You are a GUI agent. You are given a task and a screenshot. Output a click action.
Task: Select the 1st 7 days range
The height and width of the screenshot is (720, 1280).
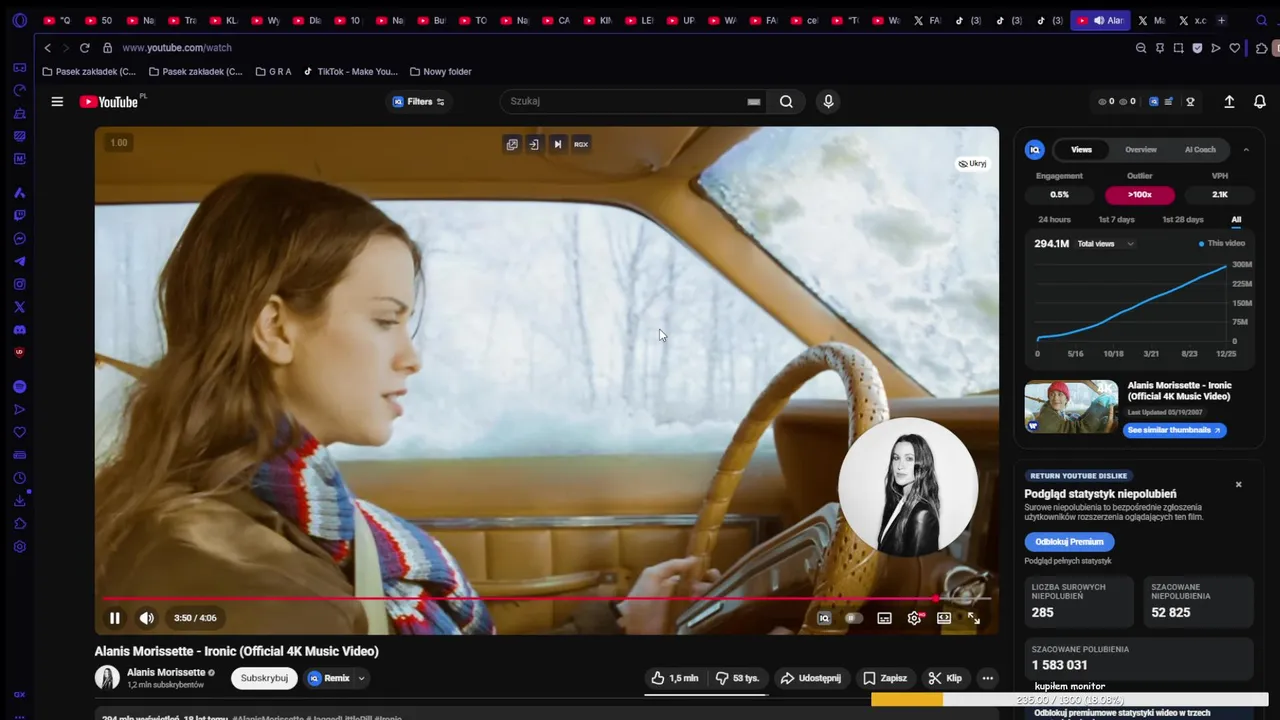point(1116,219)
